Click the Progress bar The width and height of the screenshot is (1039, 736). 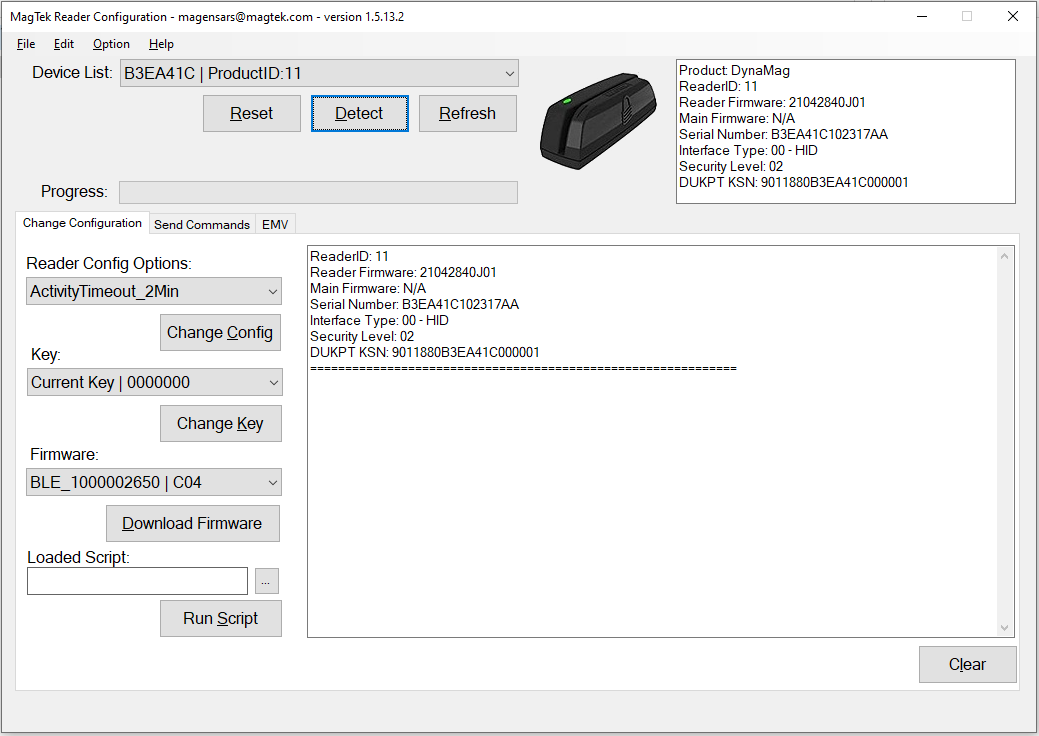tap(318, 192)
